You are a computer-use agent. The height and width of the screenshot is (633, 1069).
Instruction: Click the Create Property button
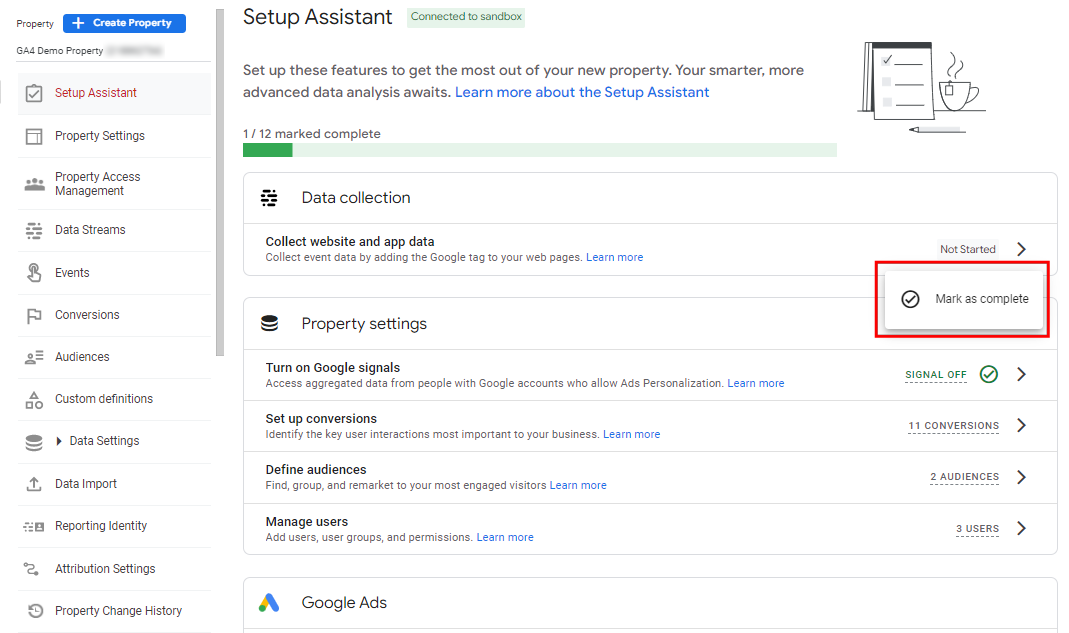124,23
